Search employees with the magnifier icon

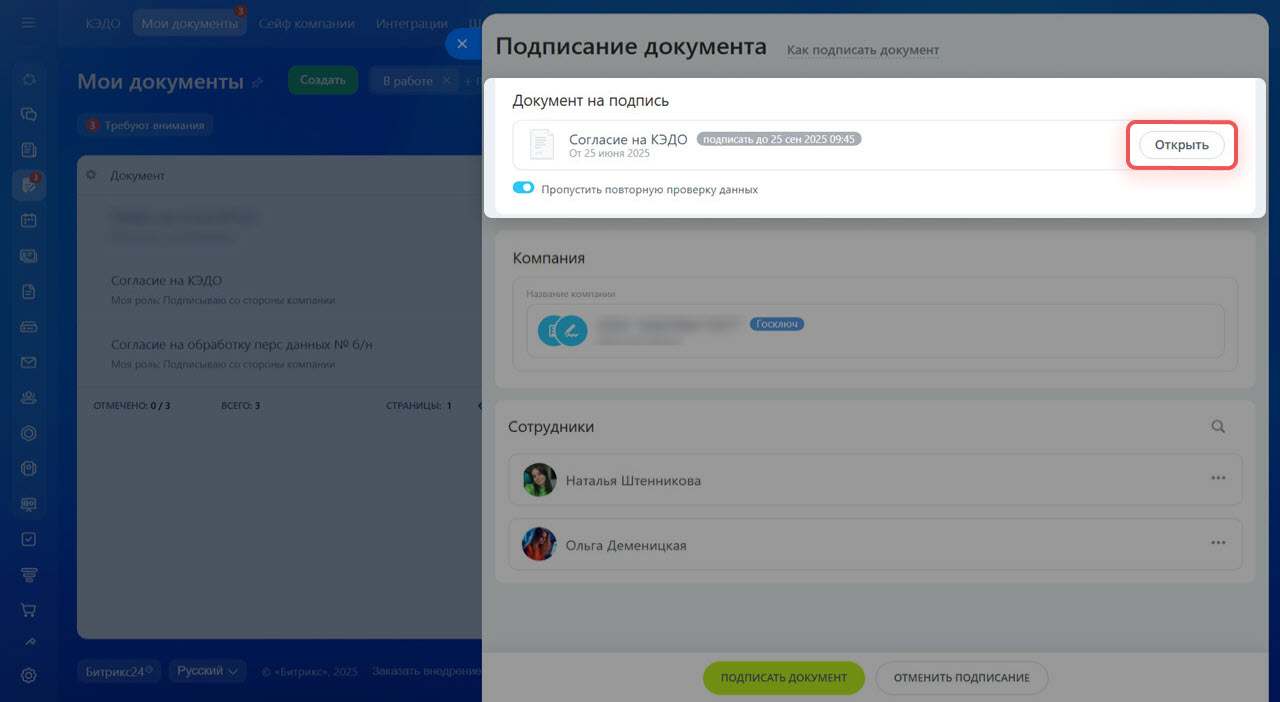1218,426
